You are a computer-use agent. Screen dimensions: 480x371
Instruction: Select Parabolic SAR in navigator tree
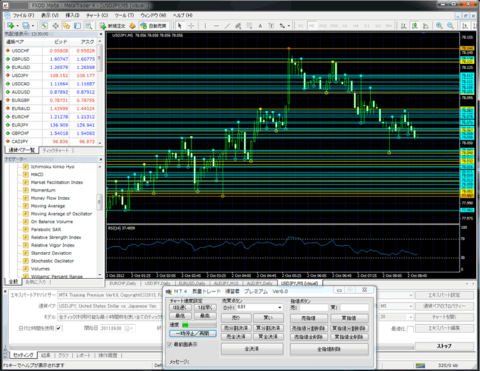[46, 229]
